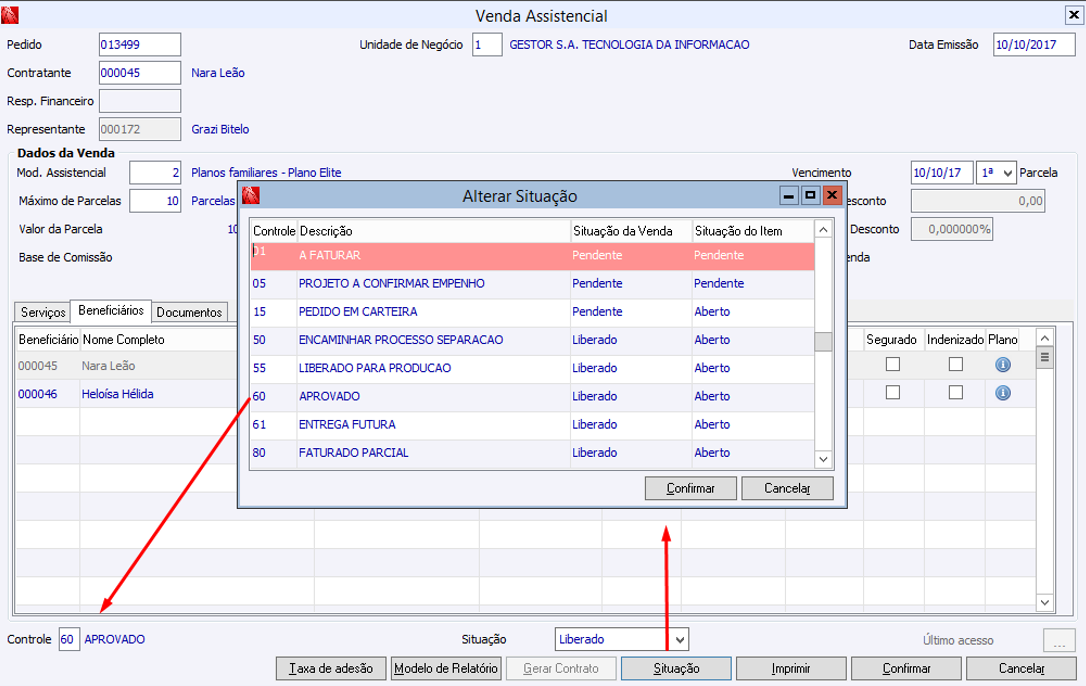Click the Controle code field

pyautogui.click(x=69, y=640)
